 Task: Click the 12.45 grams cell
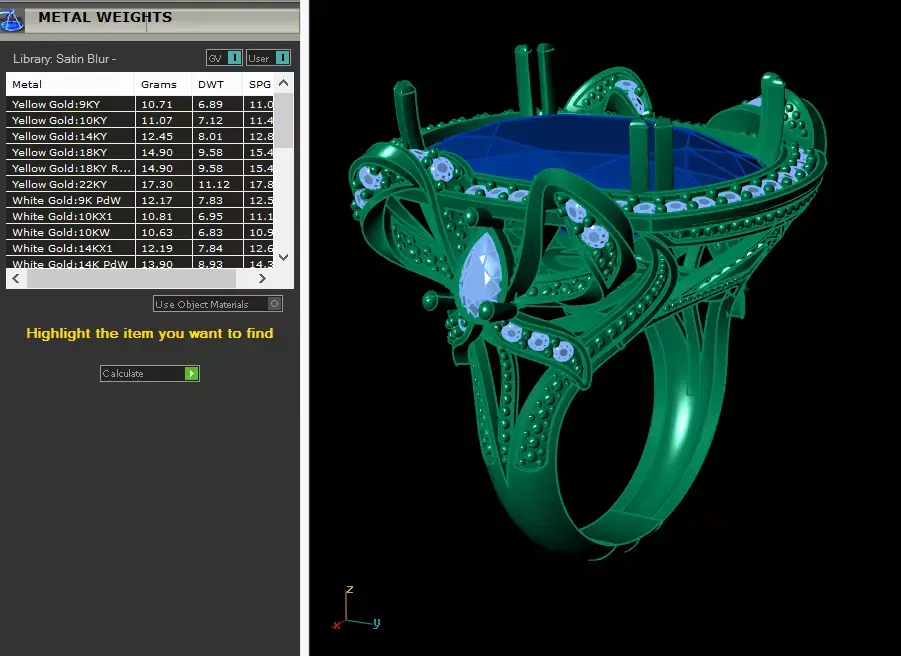tap(163, 137)
